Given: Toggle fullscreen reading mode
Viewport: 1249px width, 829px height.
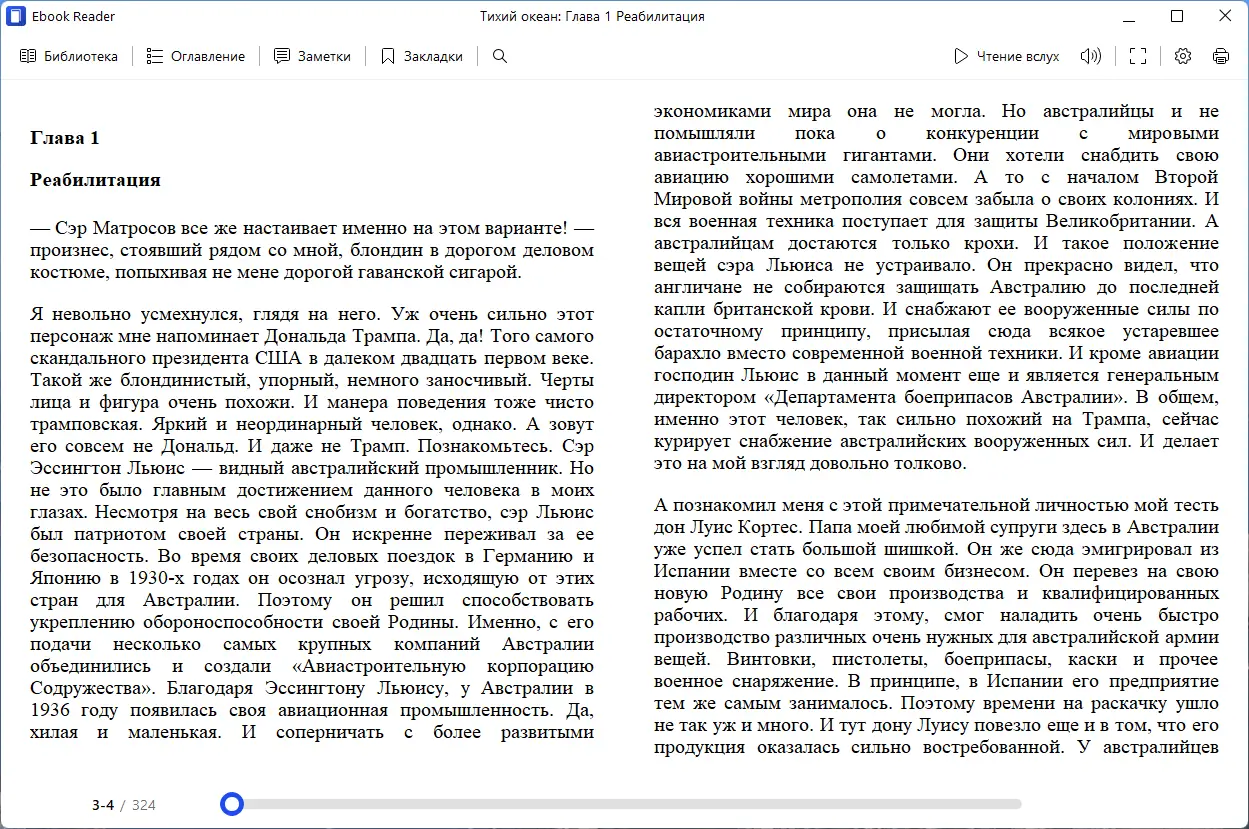Looking at the screenshot, I should click(1138, 56).
